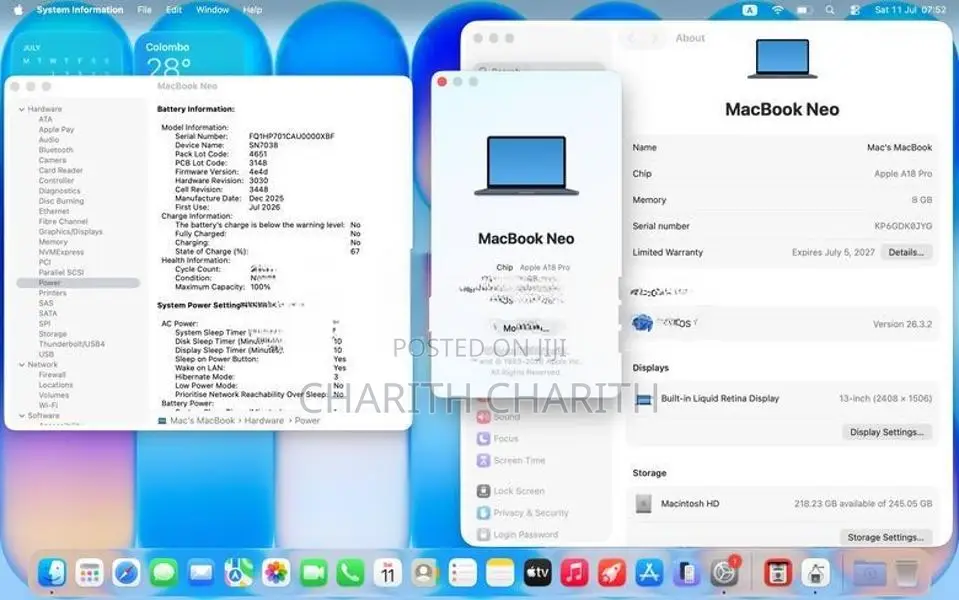Click the input source A icon in menu bar
Image resolution: width=959 pixels, height=600 pixels.
point(750,10)
